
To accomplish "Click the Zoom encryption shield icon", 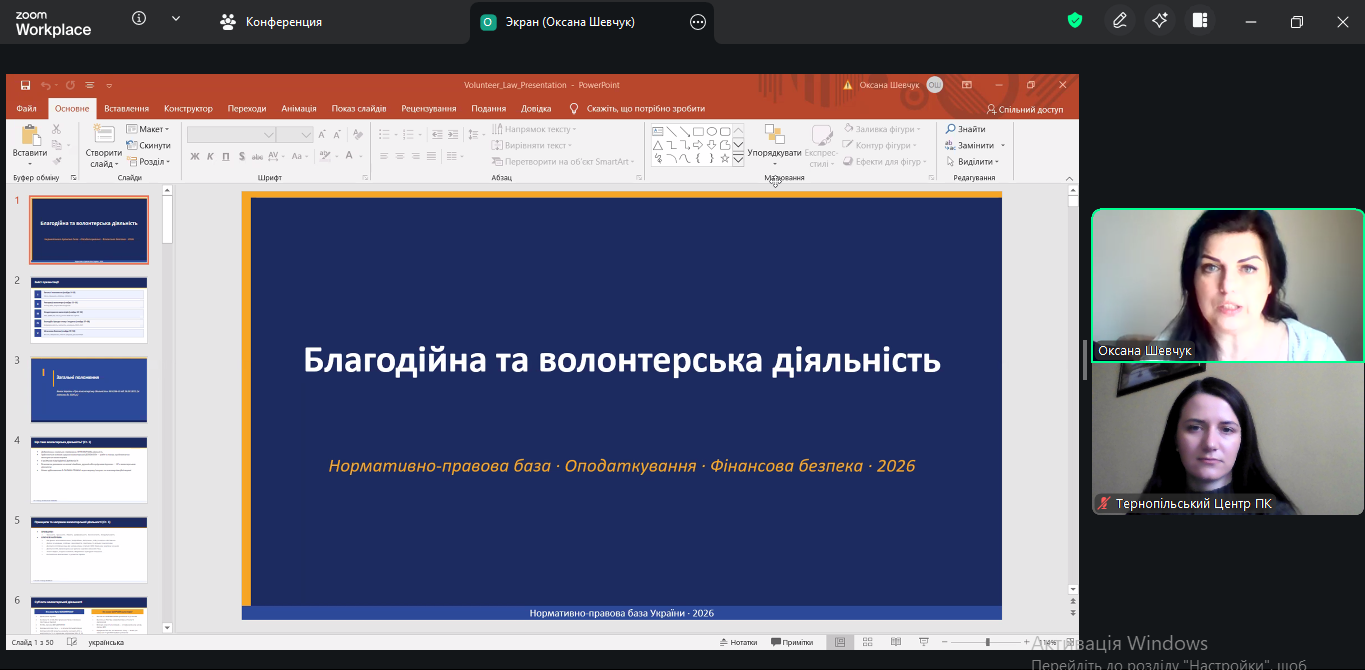I will click(x=1075, y=20).
